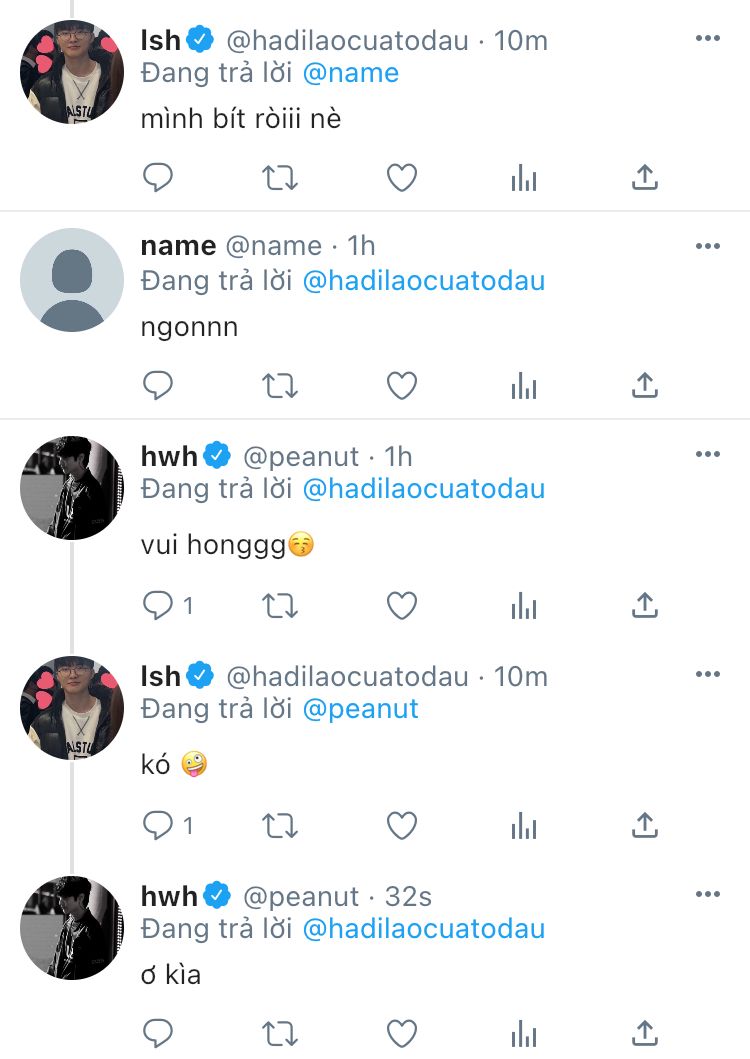This screenshot has width=750, height=1059.
Task: Share the "ngonnn" tweet
Action: 645,385
